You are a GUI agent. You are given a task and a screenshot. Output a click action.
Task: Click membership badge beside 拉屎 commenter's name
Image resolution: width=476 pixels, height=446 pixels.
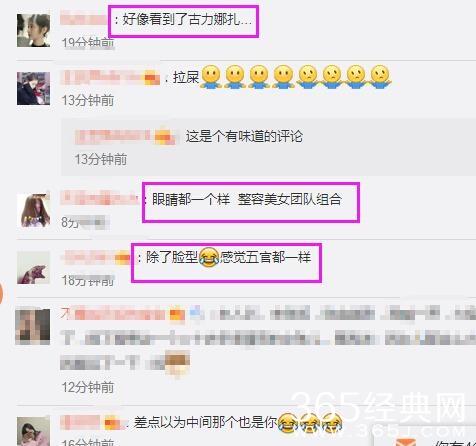(152, 79)
